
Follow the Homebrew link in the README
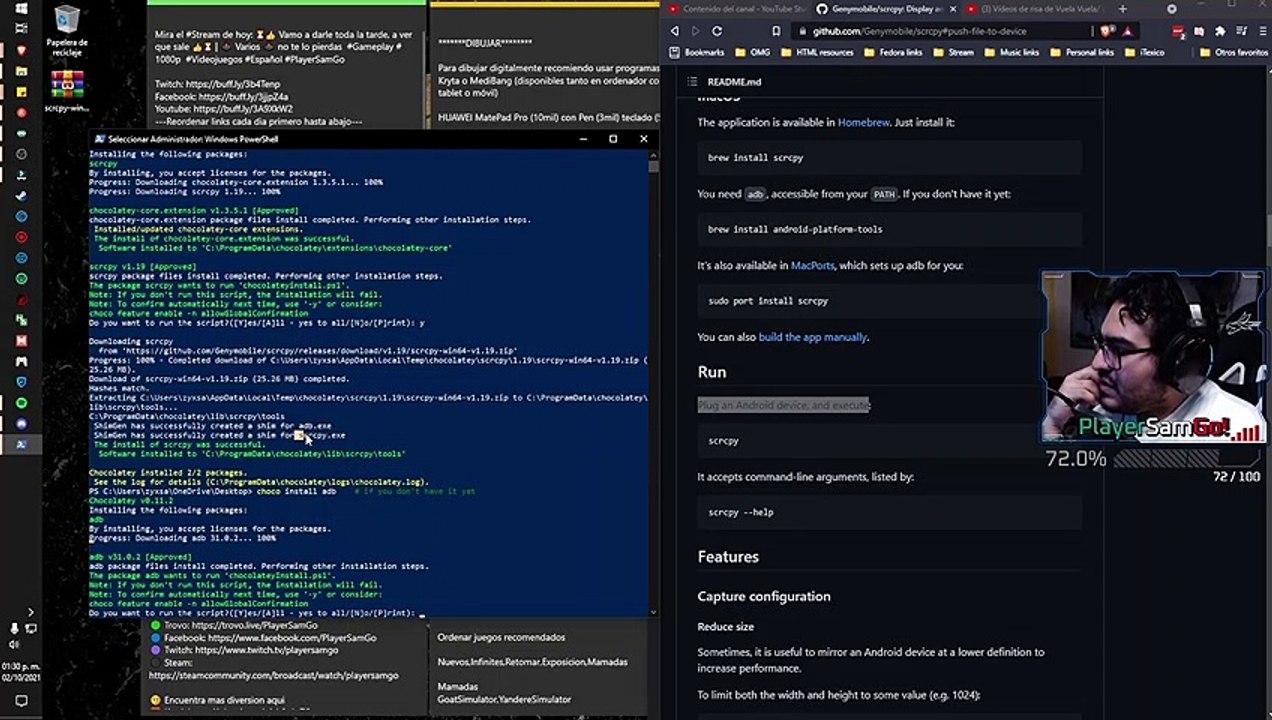click(x=863, y=122)
